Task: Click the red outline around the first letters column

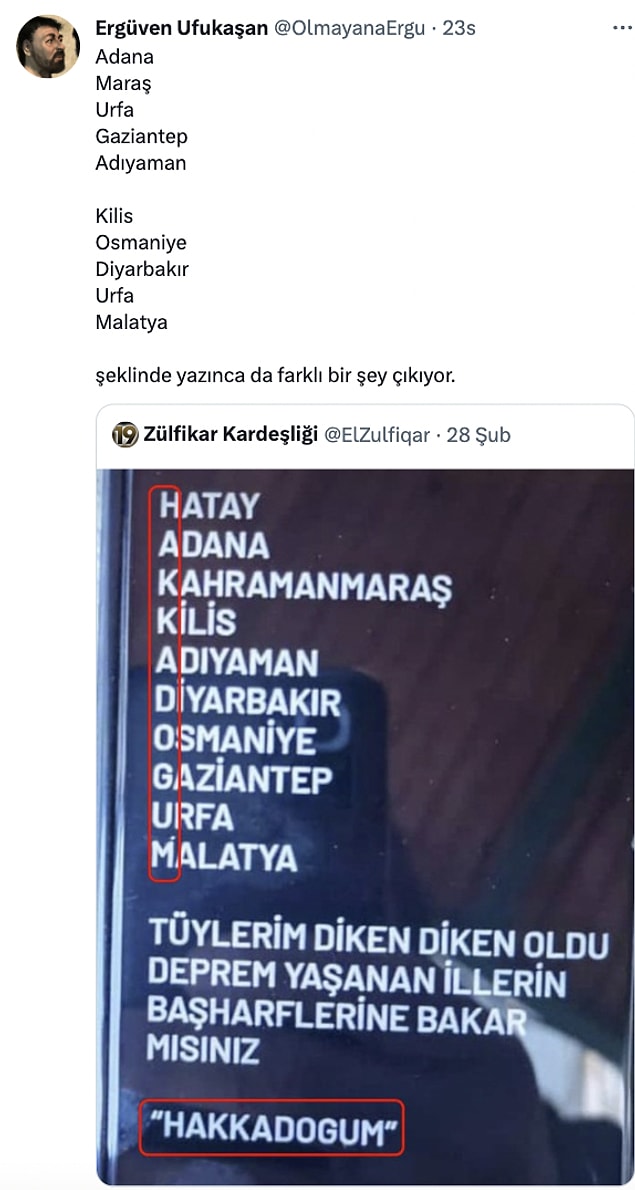Action: click(165, 685)
